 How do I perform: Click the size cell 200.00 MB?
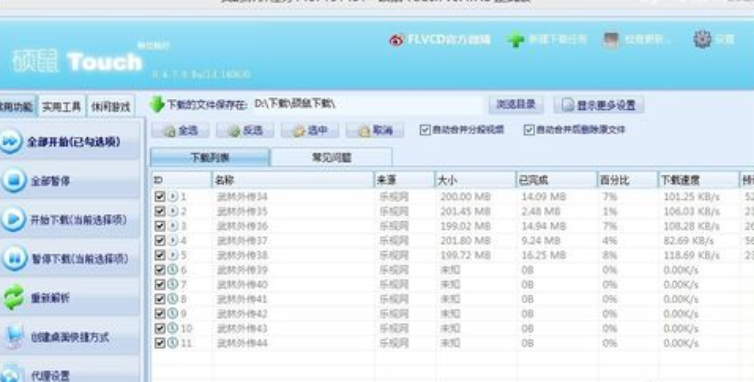(465, 197)
